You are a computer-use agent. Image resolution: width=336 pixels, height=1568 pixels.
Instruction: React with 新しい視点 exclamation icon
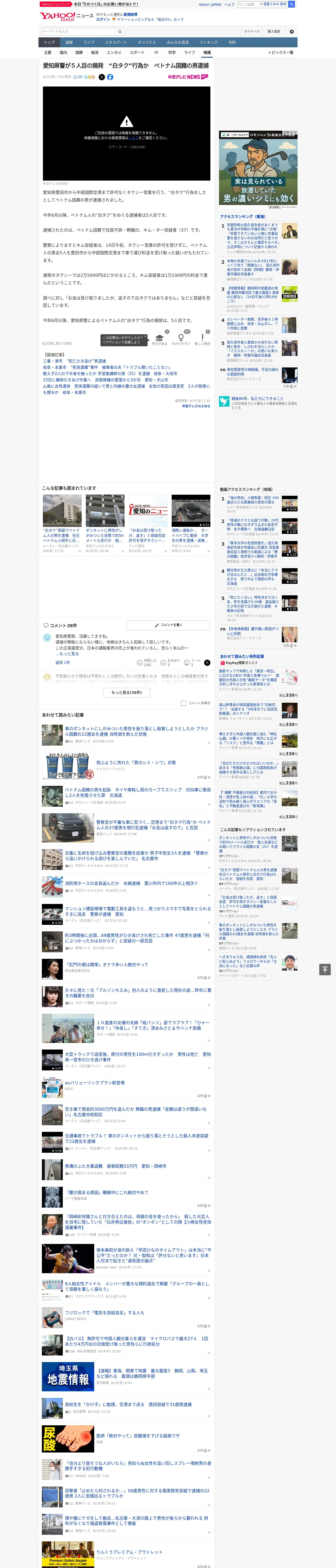(203, 338)
